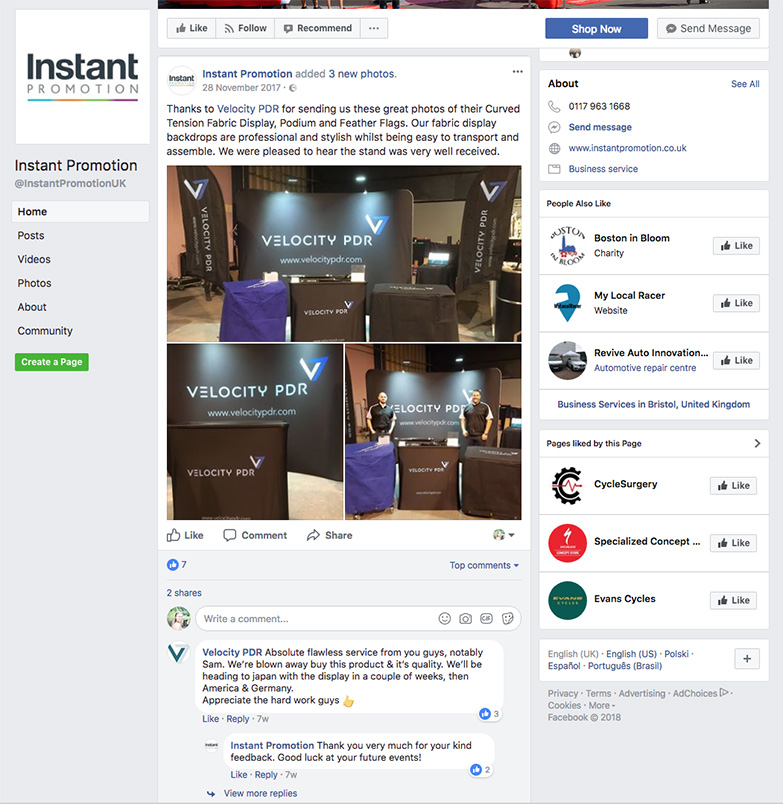Open See All in the About panel

tap(745, 84)
